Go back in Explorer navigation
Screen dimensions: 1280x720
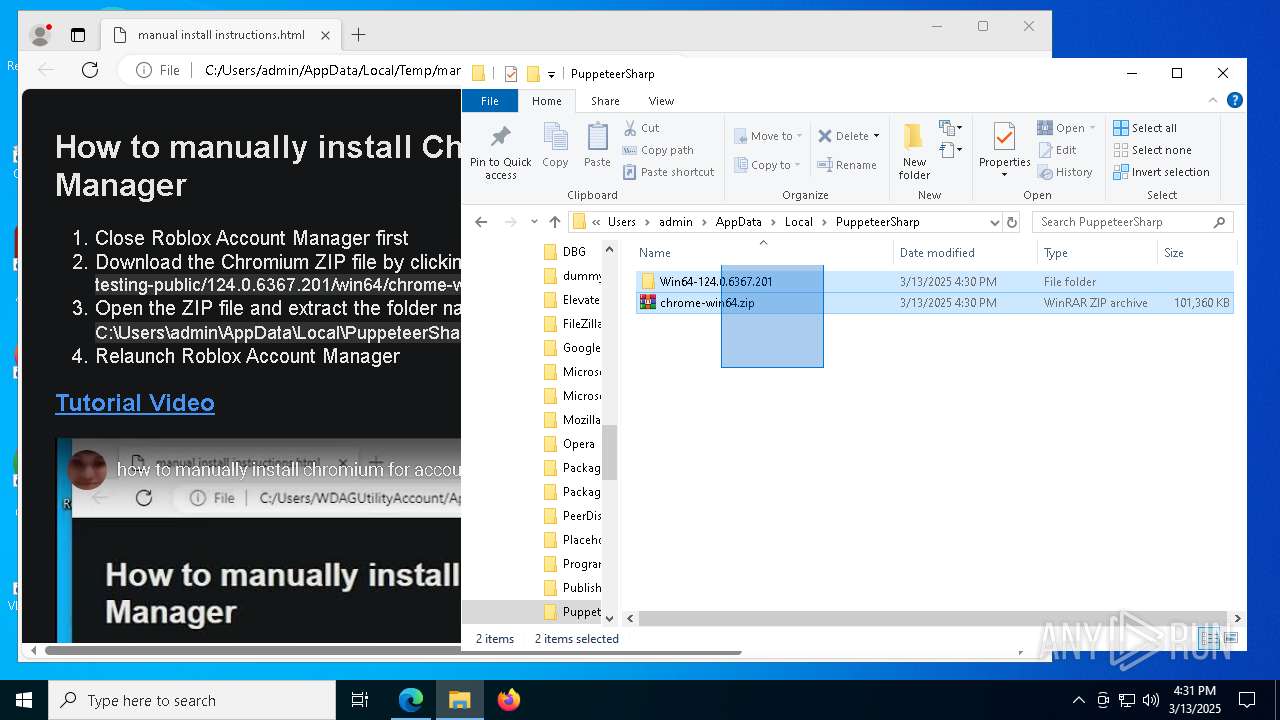click(x=481, y=222)
